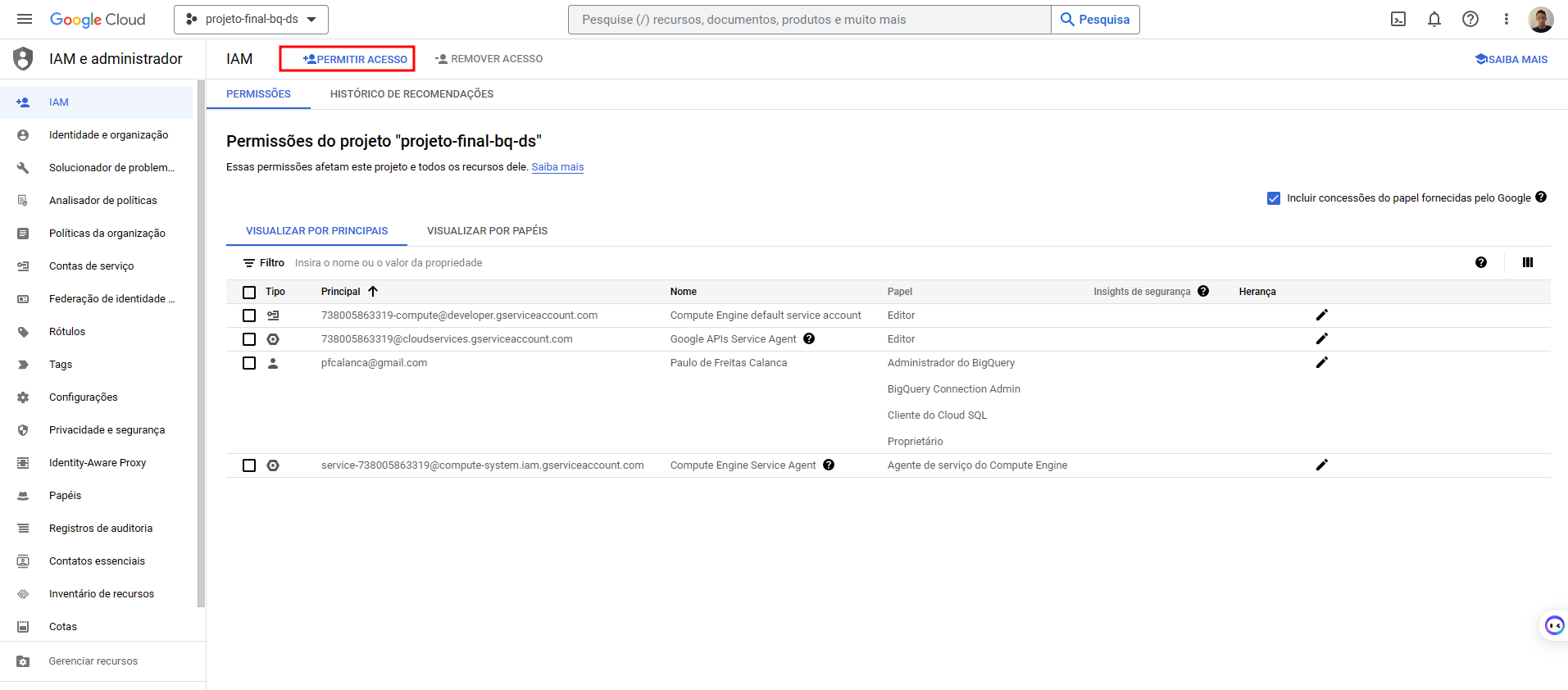Click Remover acesso button
The image size is (1568, 690).
coord(489,59)
